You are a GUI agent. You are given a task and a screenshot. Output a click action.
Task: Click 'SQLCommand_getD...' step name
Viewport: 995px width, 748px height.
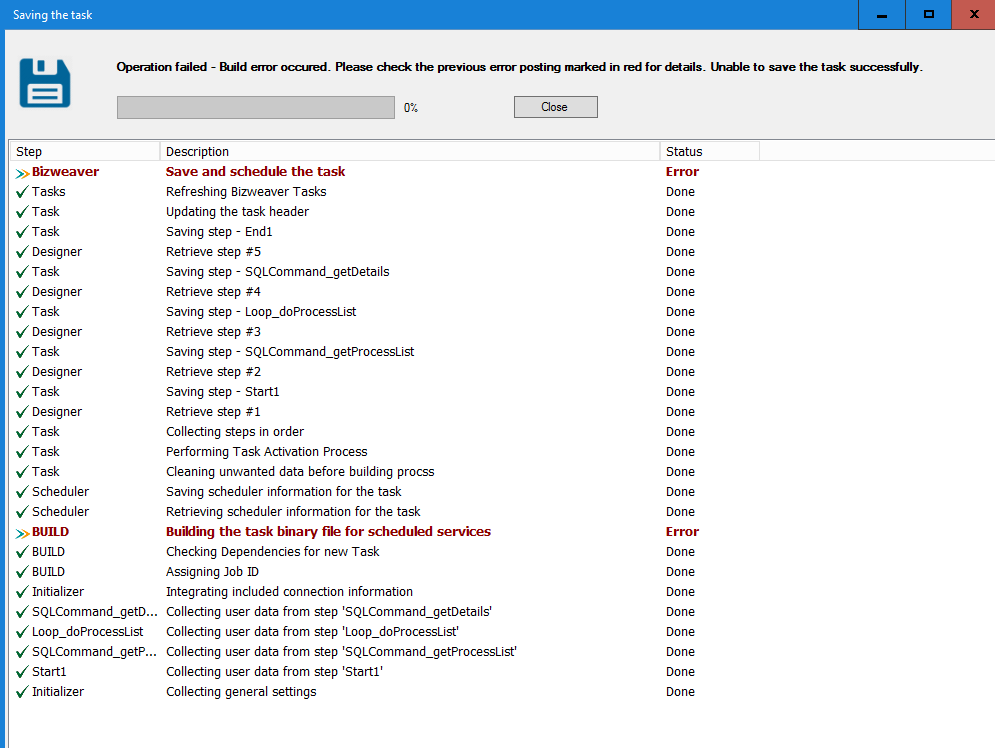pos(95,612)
